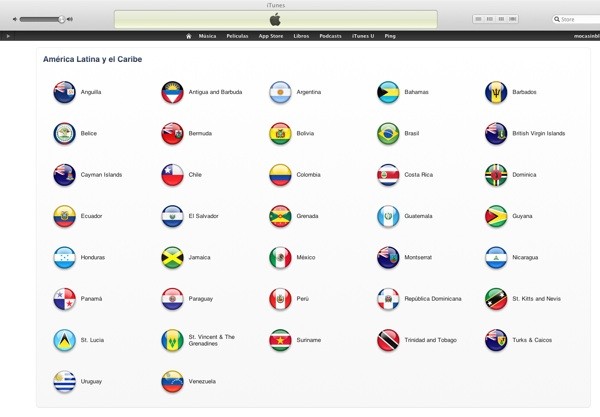This screenshot has width=600, height=417.
Task: Open the Uruguay store link
Action: (91, 381)
